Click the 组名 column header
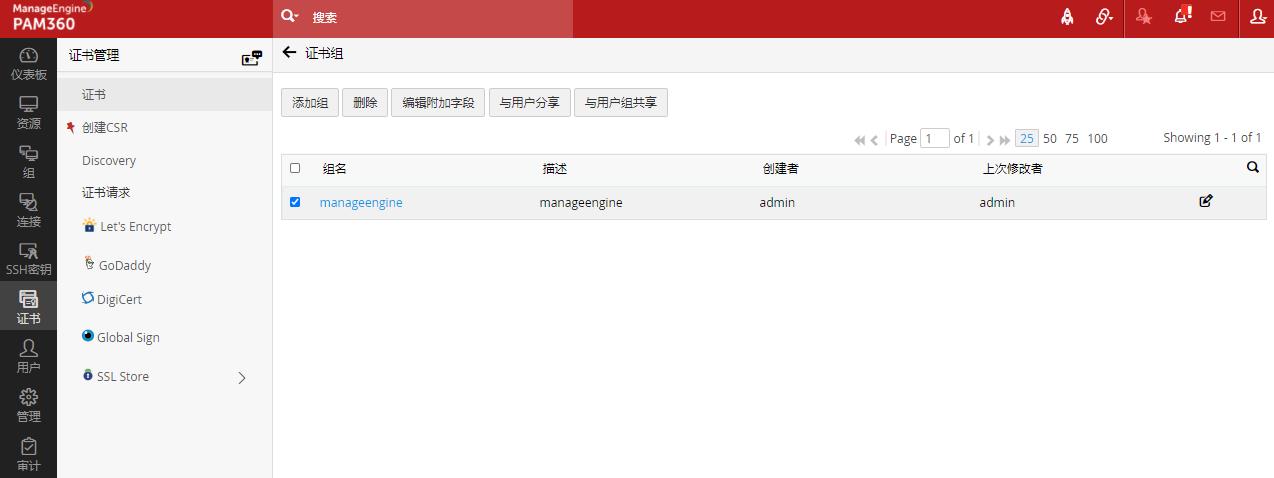 335,169
